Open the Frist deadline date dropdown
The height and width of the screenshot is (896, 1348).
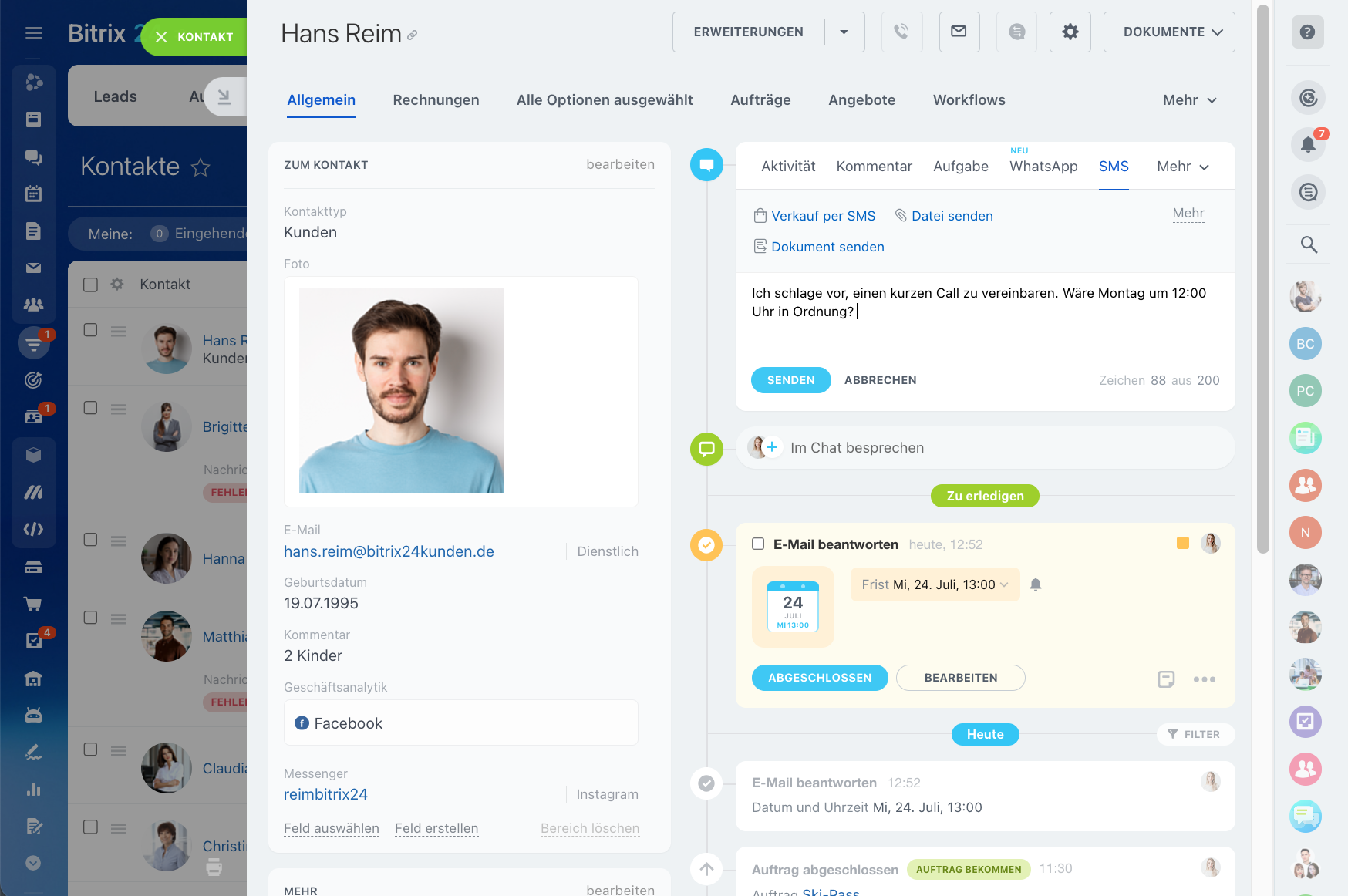(935, 584)
